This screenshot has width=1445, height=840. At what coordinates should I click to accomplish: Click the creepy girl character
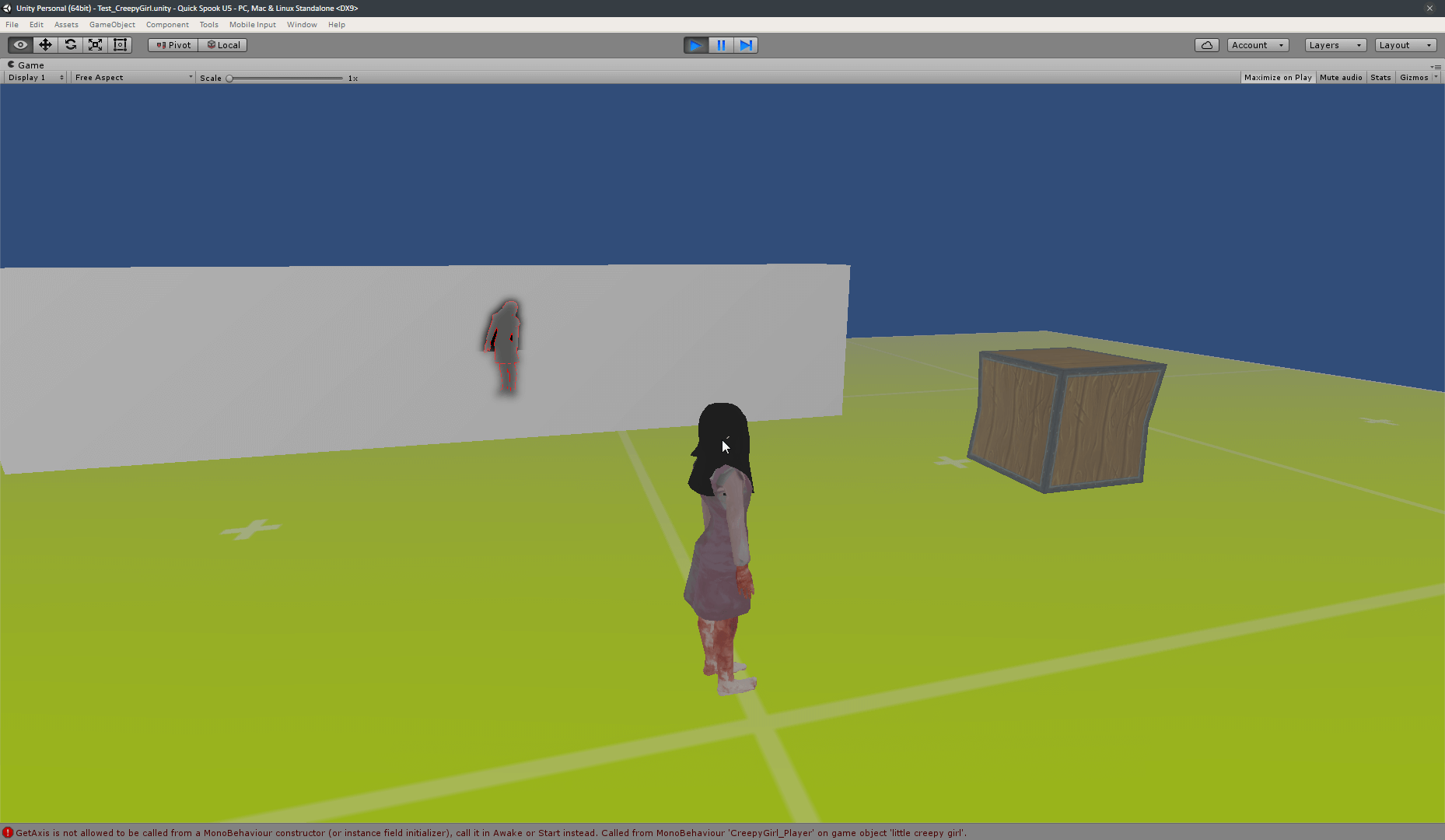point(722,548)
